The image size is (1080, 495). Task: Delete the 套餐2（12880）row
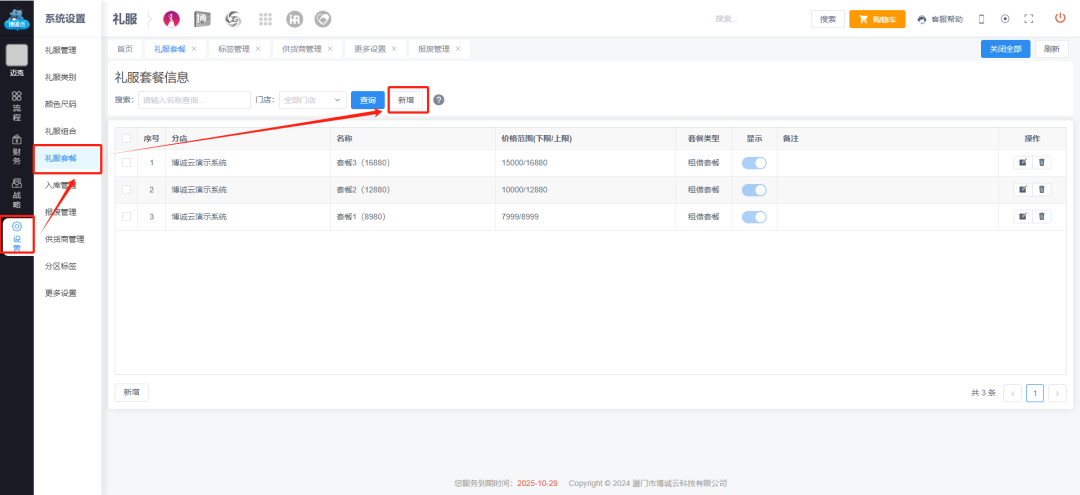(1041, 189)
